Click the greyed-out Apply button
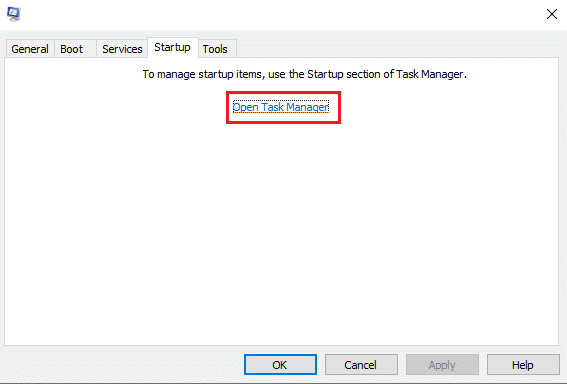Screen dimensions: 567x384 pyautogui.click(x=442, y=365)
